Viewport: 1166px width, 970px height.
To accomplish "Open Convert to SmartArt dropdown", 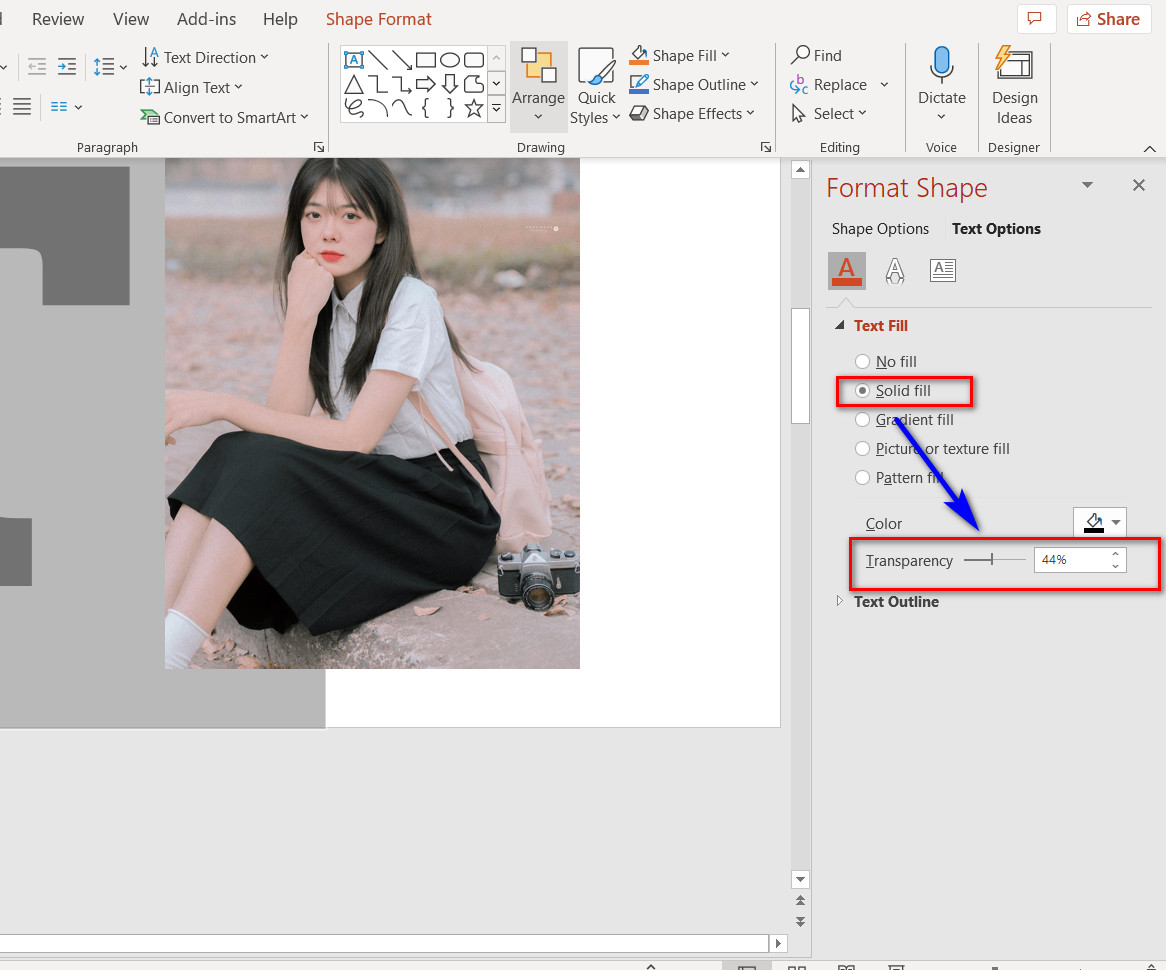I will pos(224,118).
